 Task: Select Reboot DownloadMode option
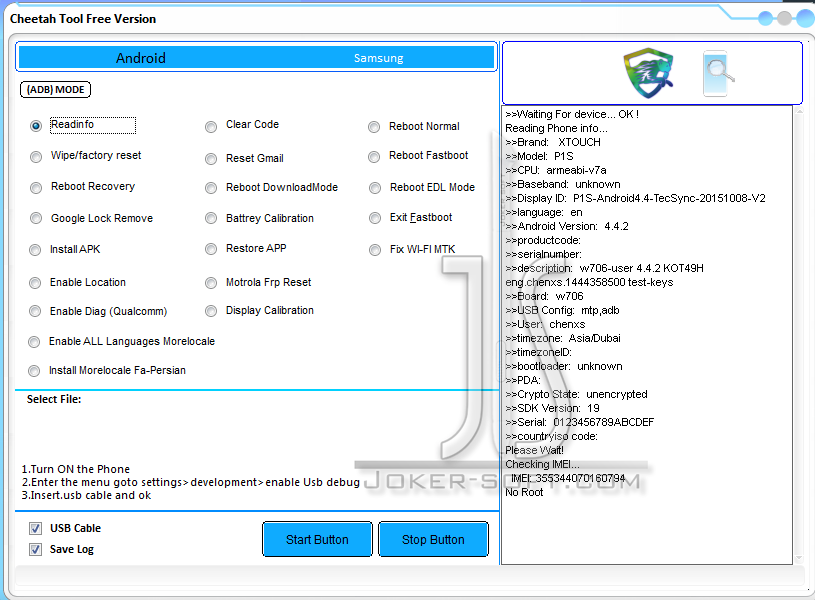211,188
